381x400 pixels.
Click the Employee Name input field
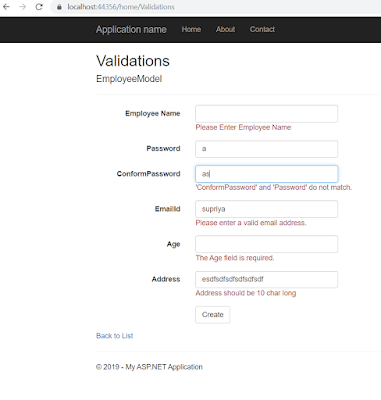(x=266, y=114)
